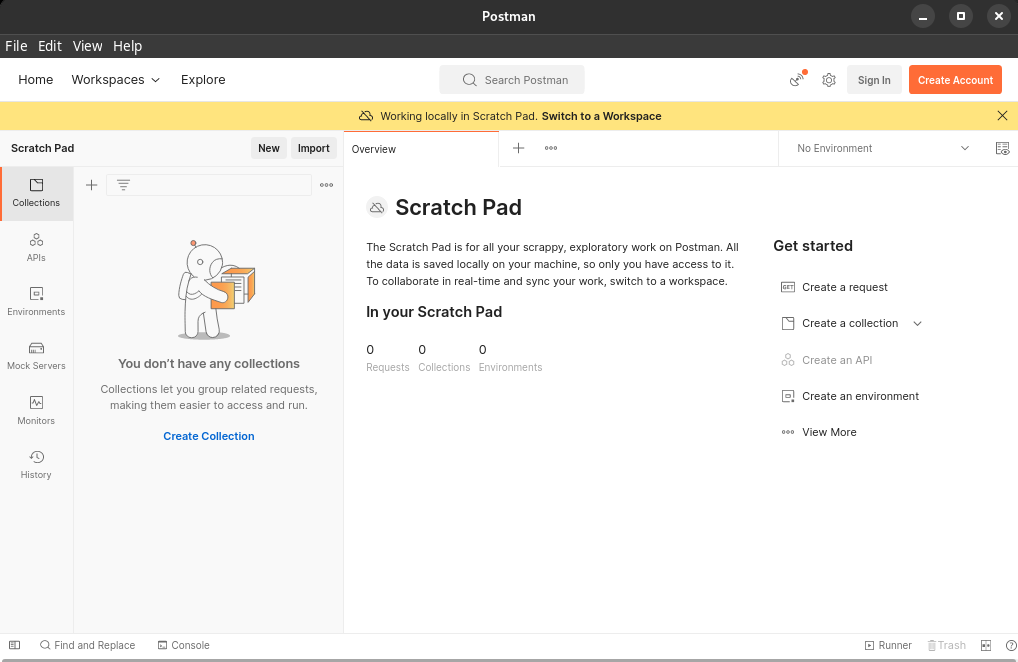Expand the Workspaces dropdown

(x=116, y=79)
